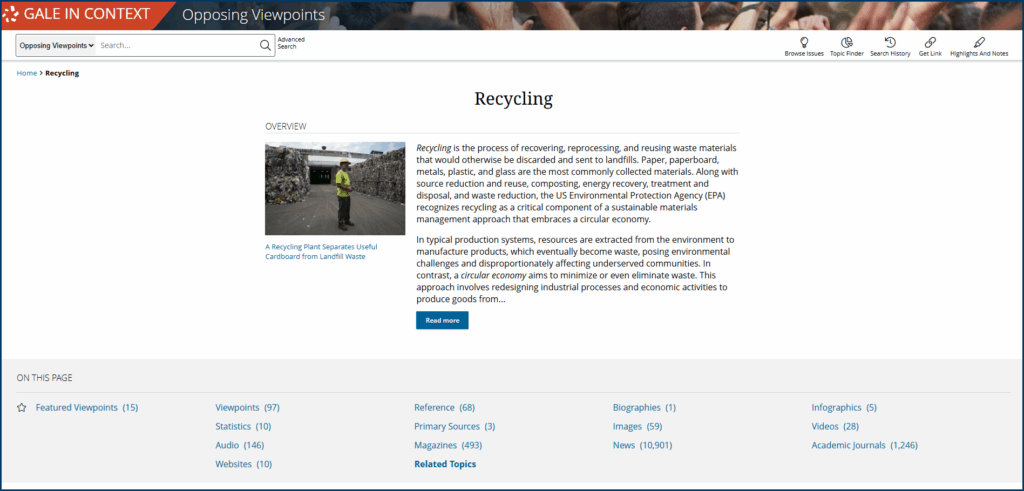
Task: Jump to Images (59)
Action: coord(637,426)
